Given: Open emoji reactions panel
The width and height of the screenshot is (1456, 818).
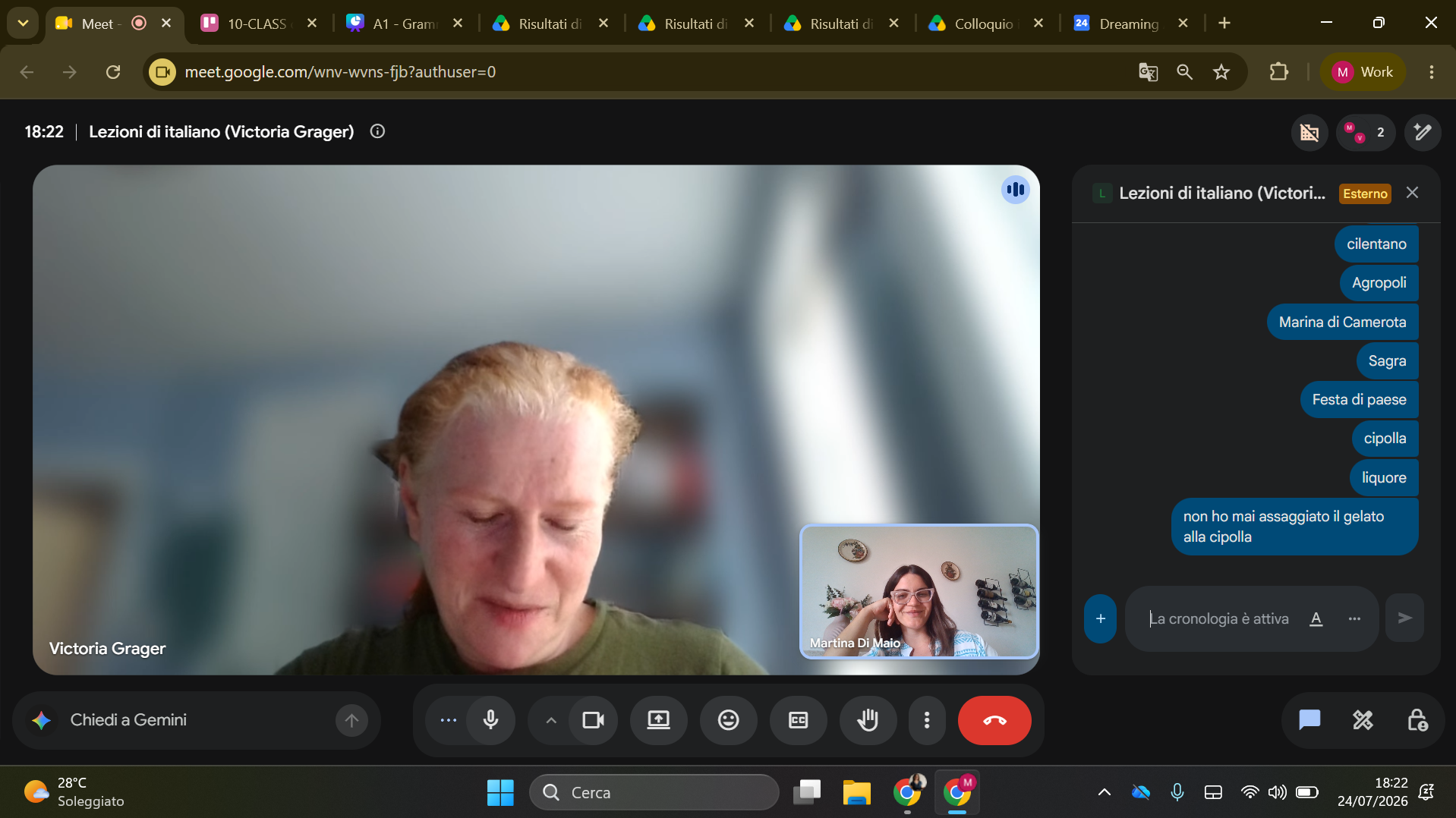Looking at the screenshot, I should [728, 720].
